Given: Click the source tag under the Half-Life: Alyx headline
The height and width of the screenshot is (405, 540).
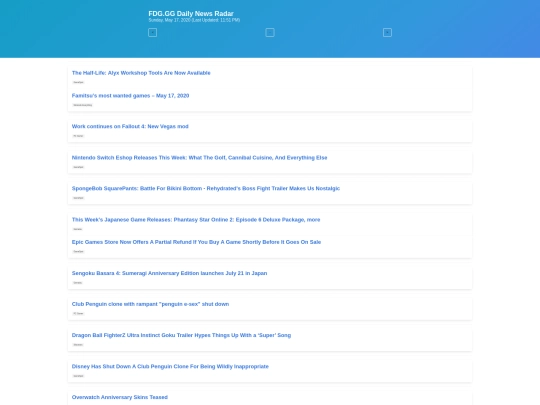Looking at the screenshot, I should [x=79, y=82].
